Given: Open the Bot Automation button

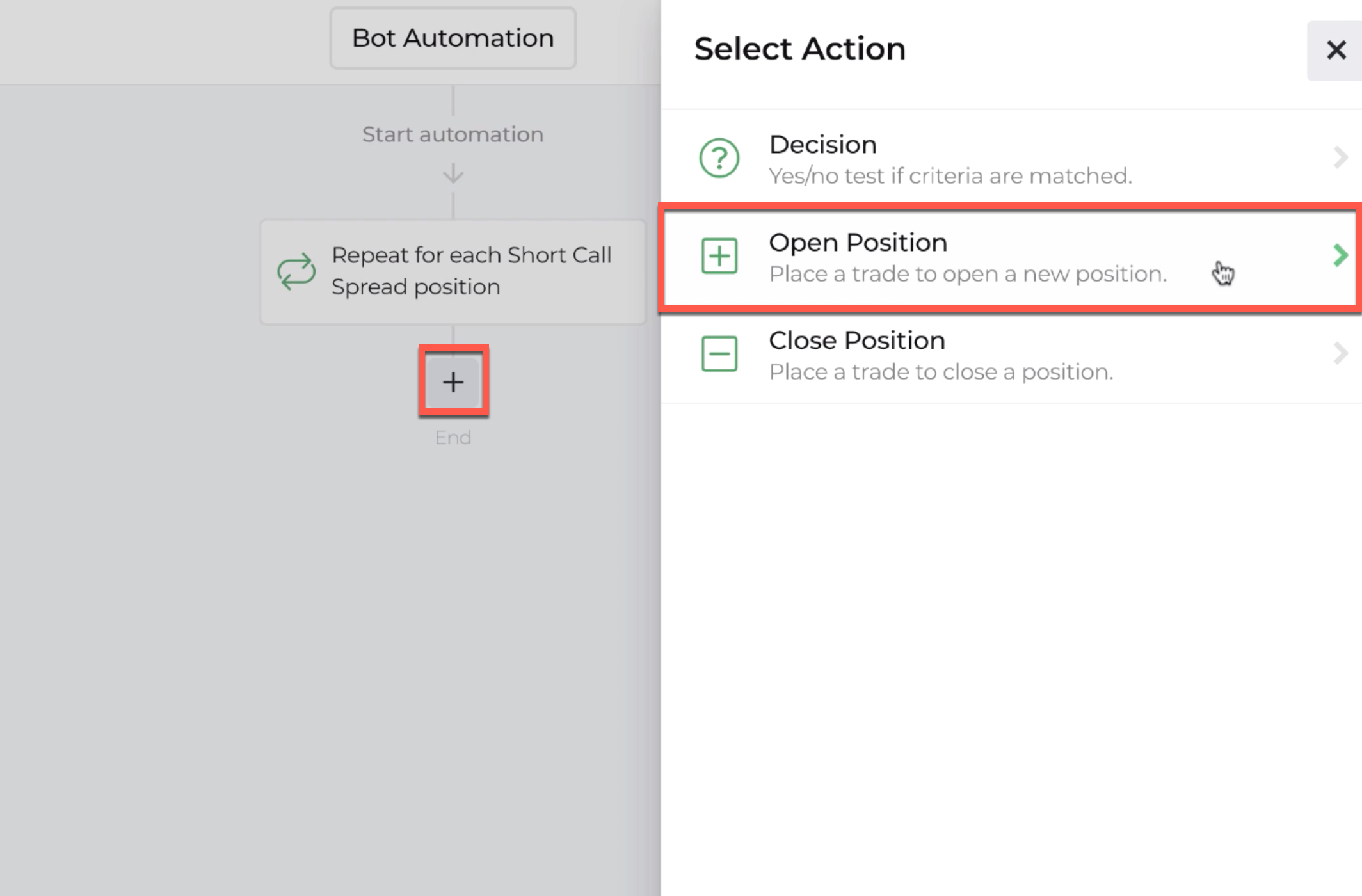Looking at the screenshot, I should pos(453,38).
